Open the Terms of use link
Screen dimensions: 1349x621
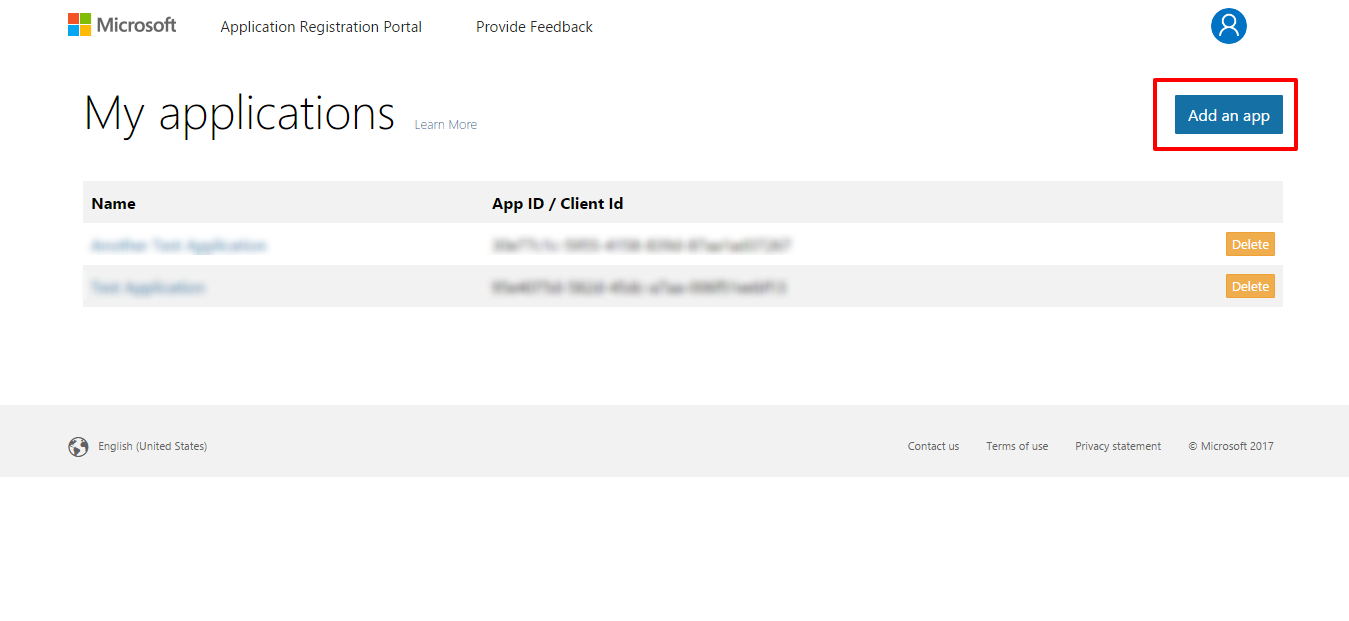[1017, 446]
